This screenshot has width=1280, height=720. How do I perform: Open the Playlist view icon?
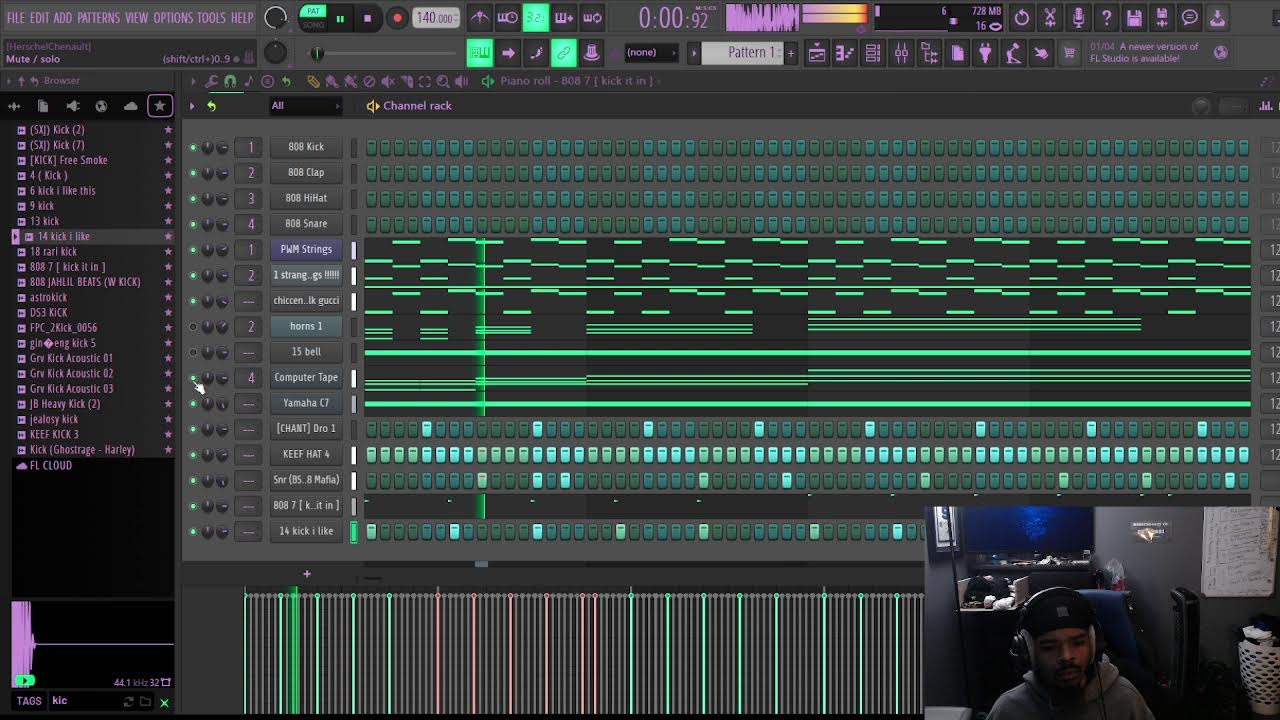[x=817, y=53]
